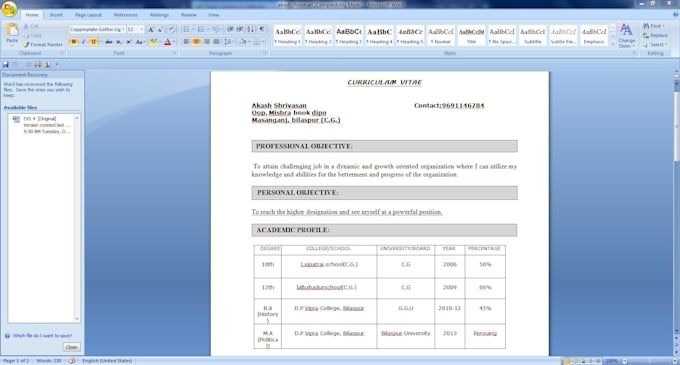
Task: Click the proofing errors icon in status bar
Action: tap(72, 361)
